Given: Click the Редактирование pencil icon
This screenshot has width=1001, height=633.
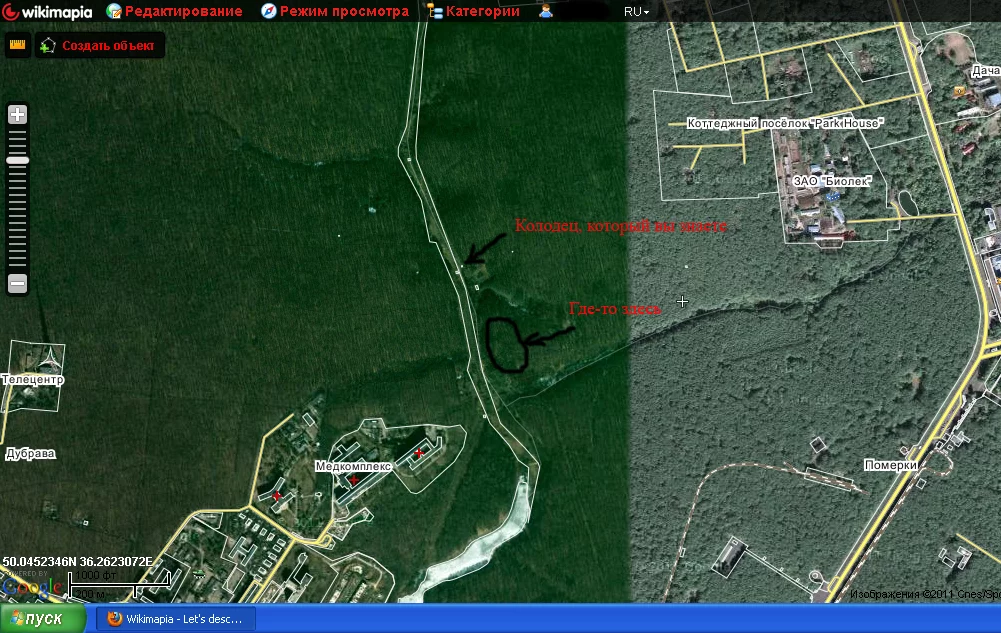Looking at the screenshot, I should tap(114, 11).
